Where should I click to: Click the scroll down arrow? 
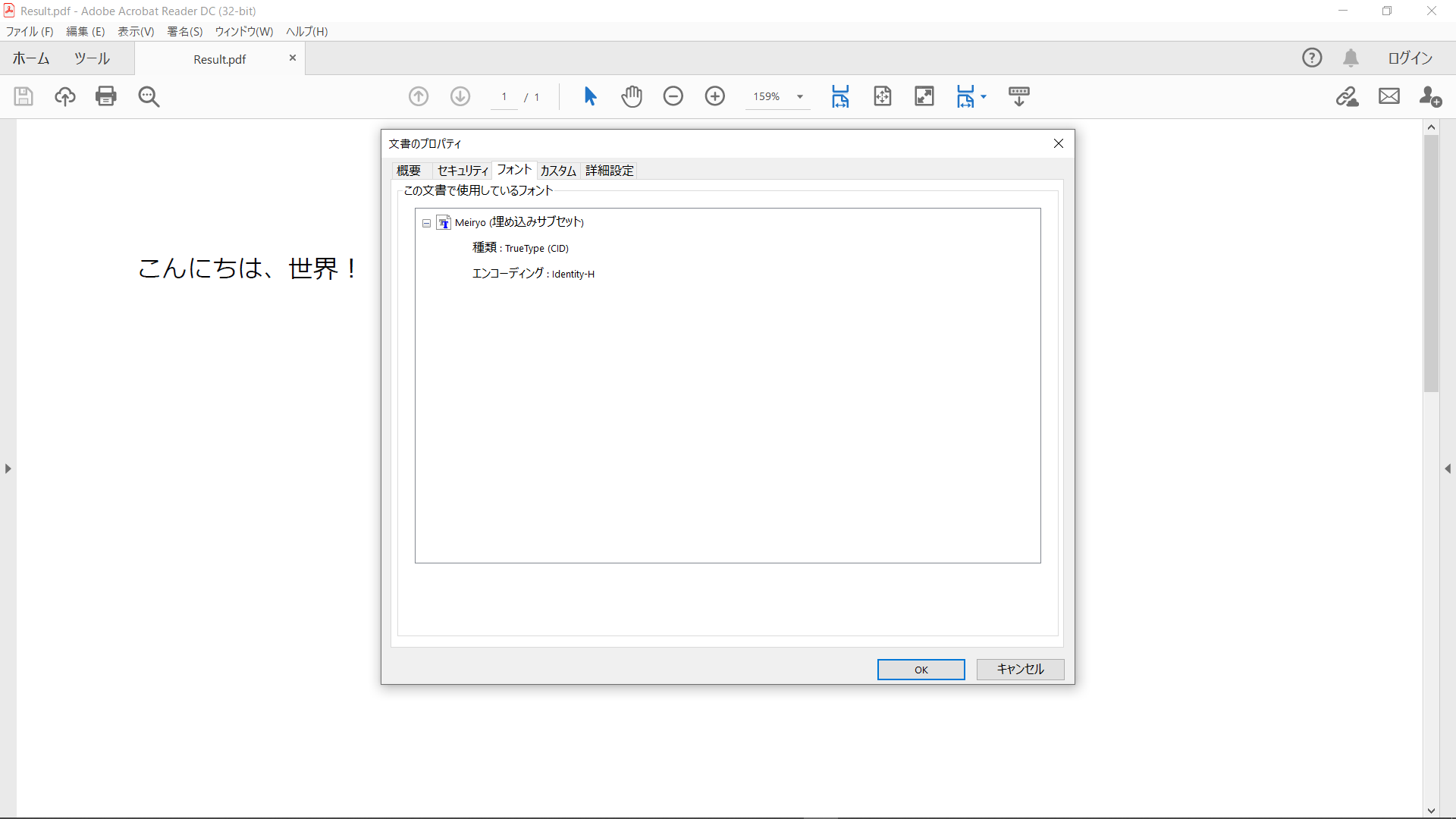(x=1432, y=811)
